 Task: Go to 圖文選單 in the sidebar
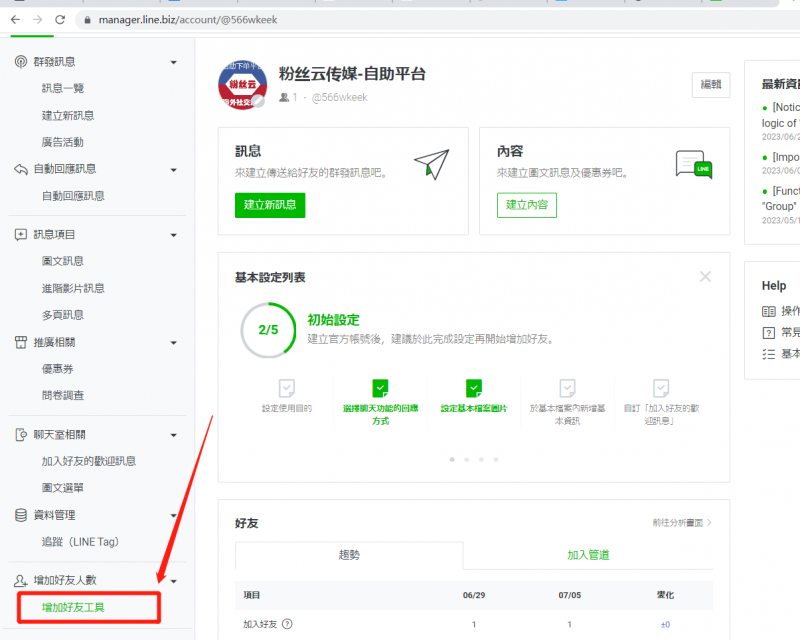click(x=63, y=488)
